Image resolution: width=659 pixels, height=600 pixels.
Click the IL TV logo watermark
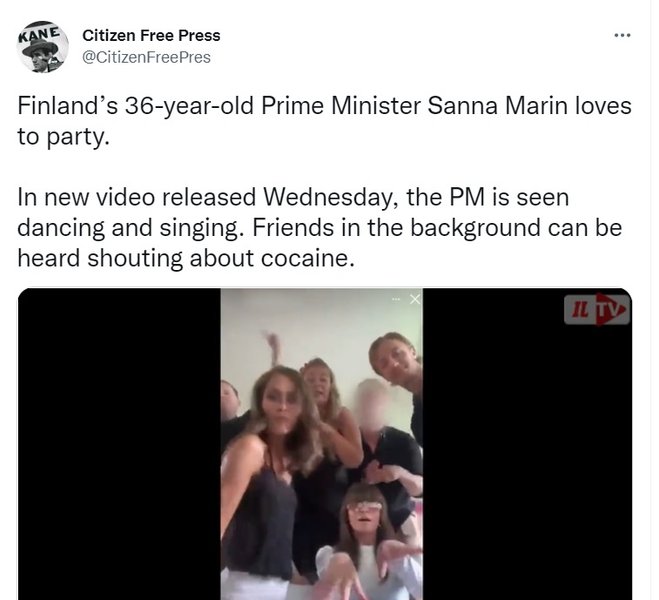click(596, 310)
